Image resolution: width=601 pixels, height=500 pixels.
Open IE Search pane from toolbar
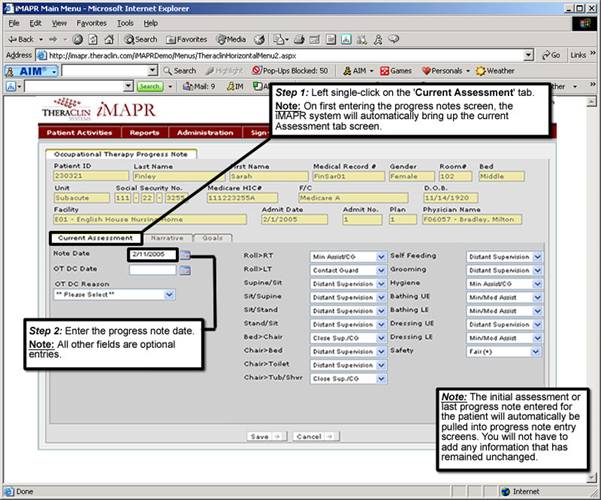[x=141, y=39]
